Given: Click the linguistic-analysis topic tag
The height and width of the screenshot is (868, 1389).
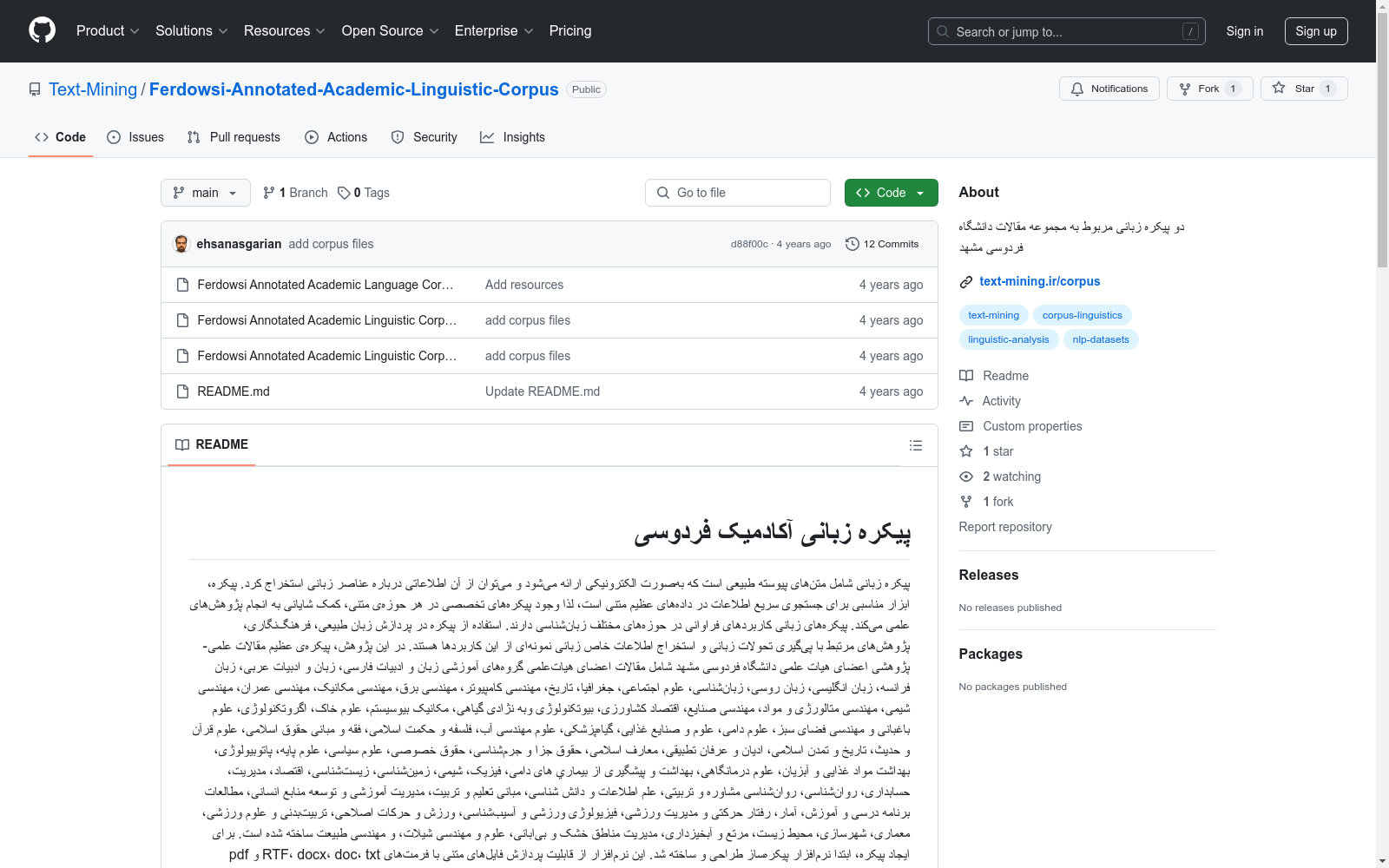Looking at the screenshot, I should coord(1009,339).
